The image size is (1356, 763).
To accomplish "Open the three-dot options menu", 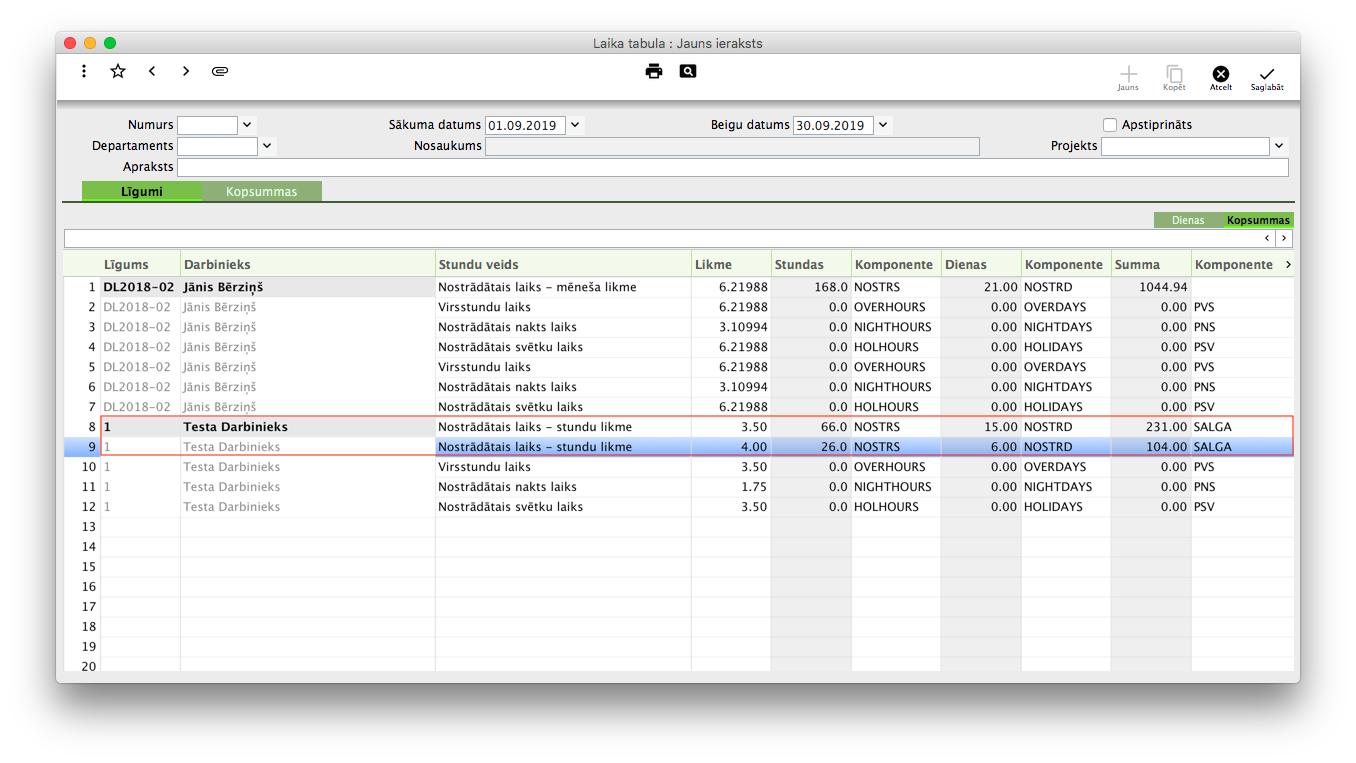I will (x=84, y=71).
